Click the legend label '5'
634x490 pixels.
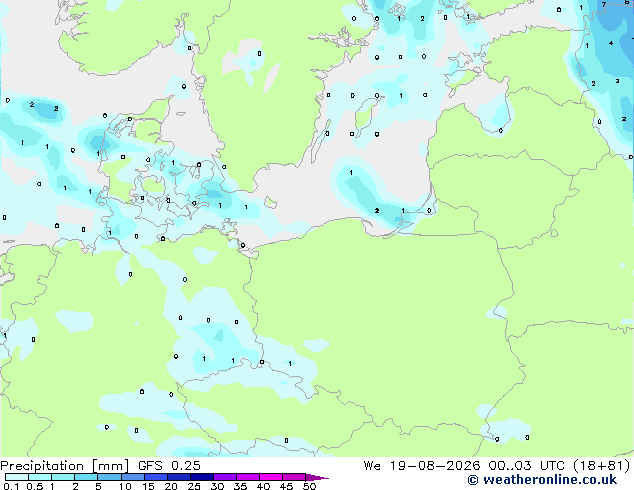click(98, 486)
